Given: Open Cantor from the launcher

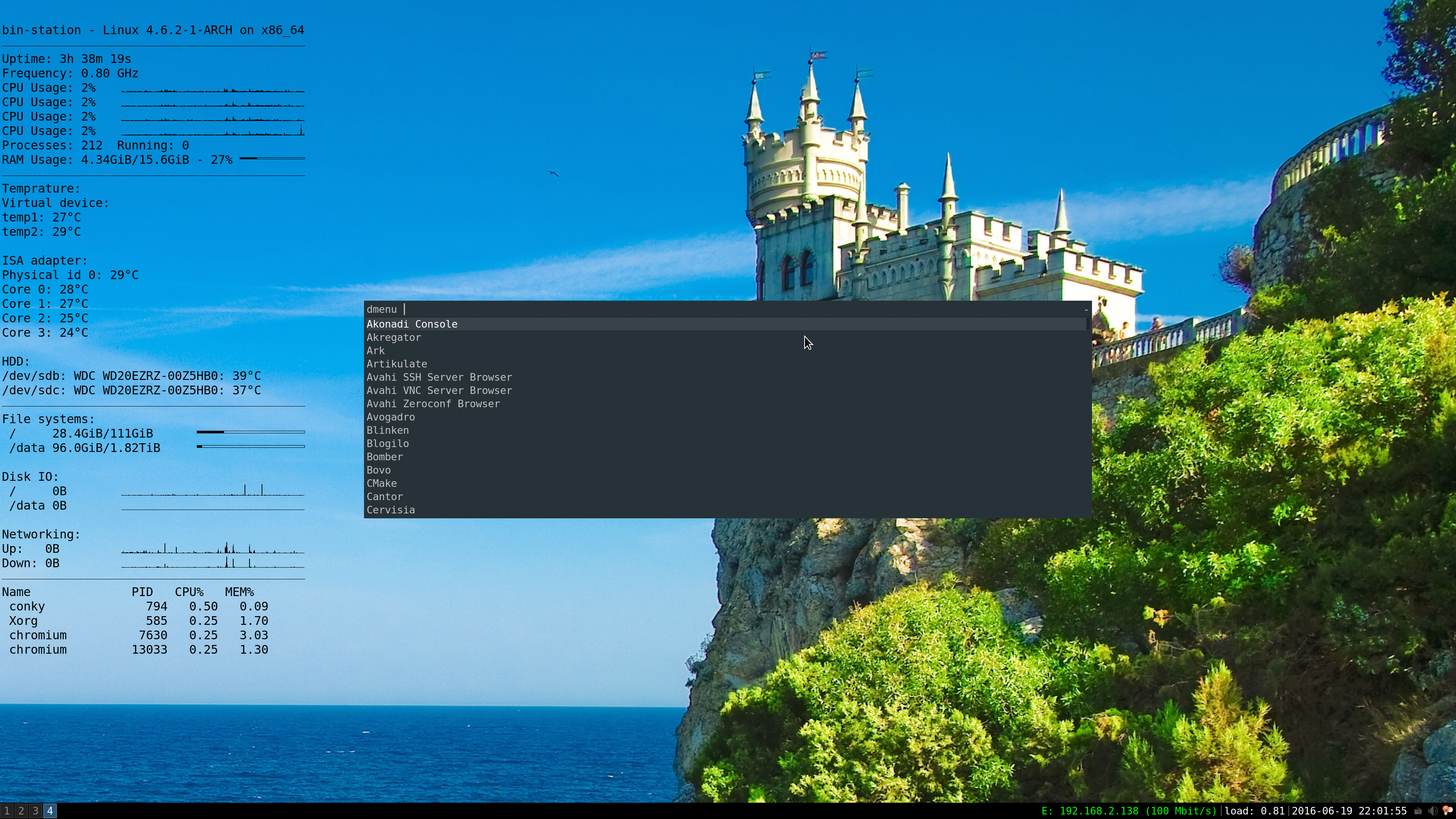Looking at the screenshot, I should [x=726, y=497].
